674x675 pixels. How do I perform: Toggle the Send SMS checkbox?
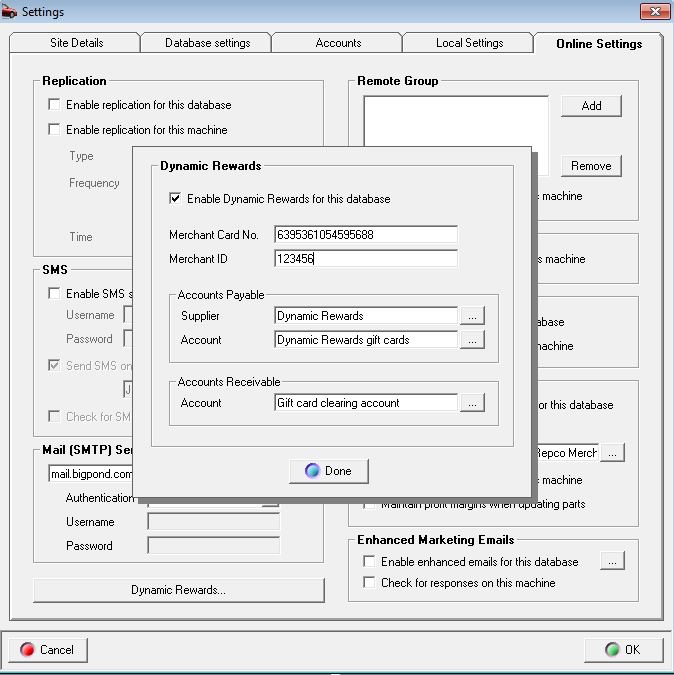pyautogui.click(x=54, y=365)
